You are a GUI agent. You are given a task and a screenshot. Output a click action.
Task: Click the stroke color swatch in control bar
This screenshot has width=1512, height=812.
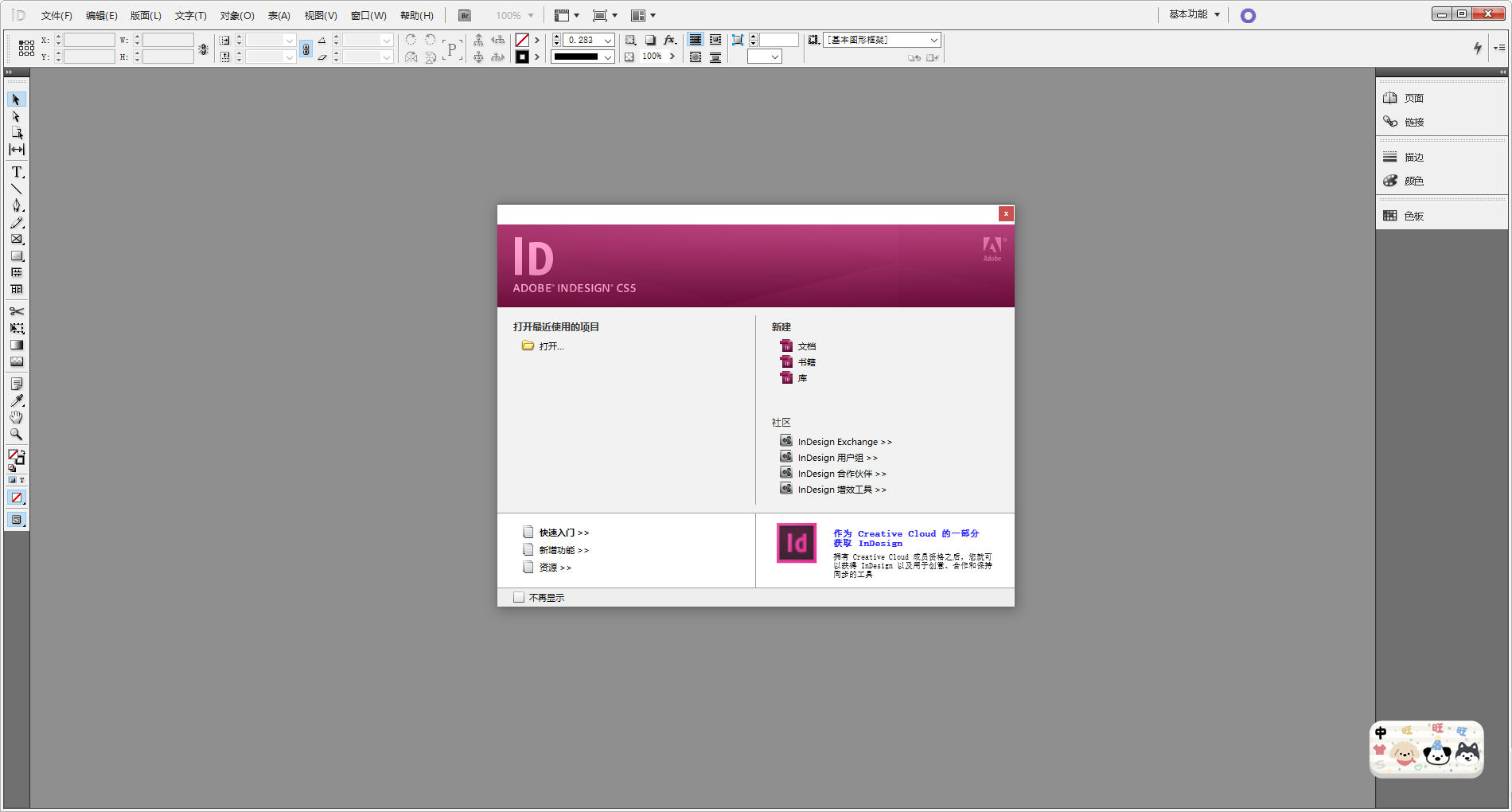[522, 57]
